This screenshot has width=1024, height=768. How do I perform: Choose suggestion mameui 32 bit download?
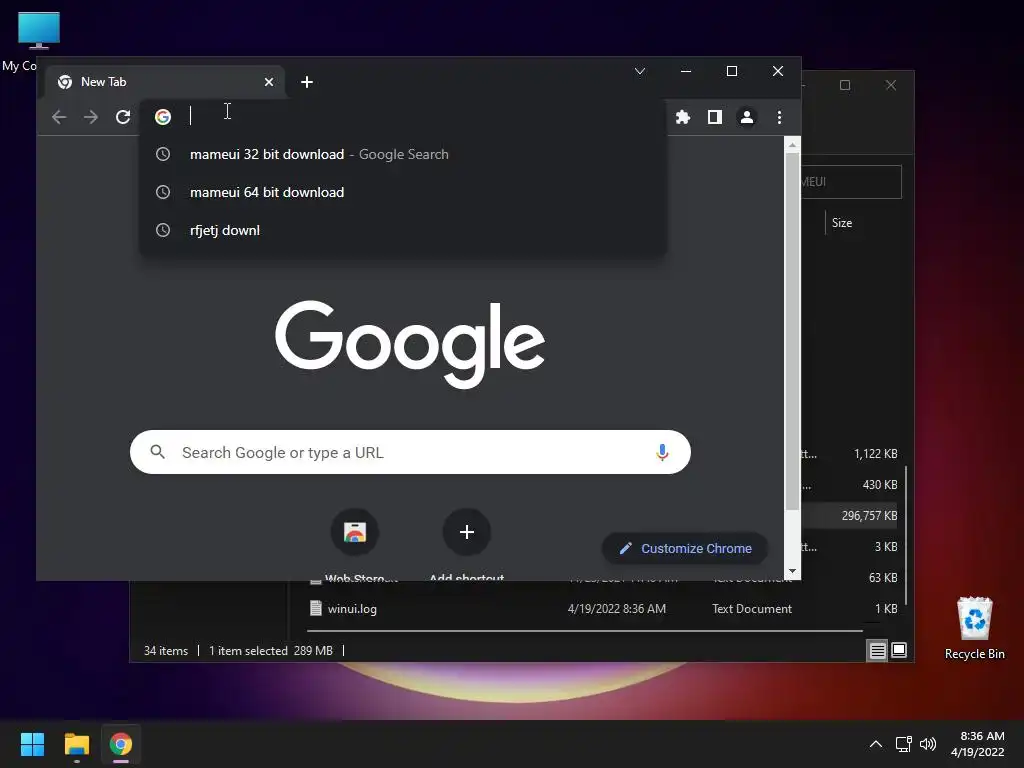[x=403, y=154]
